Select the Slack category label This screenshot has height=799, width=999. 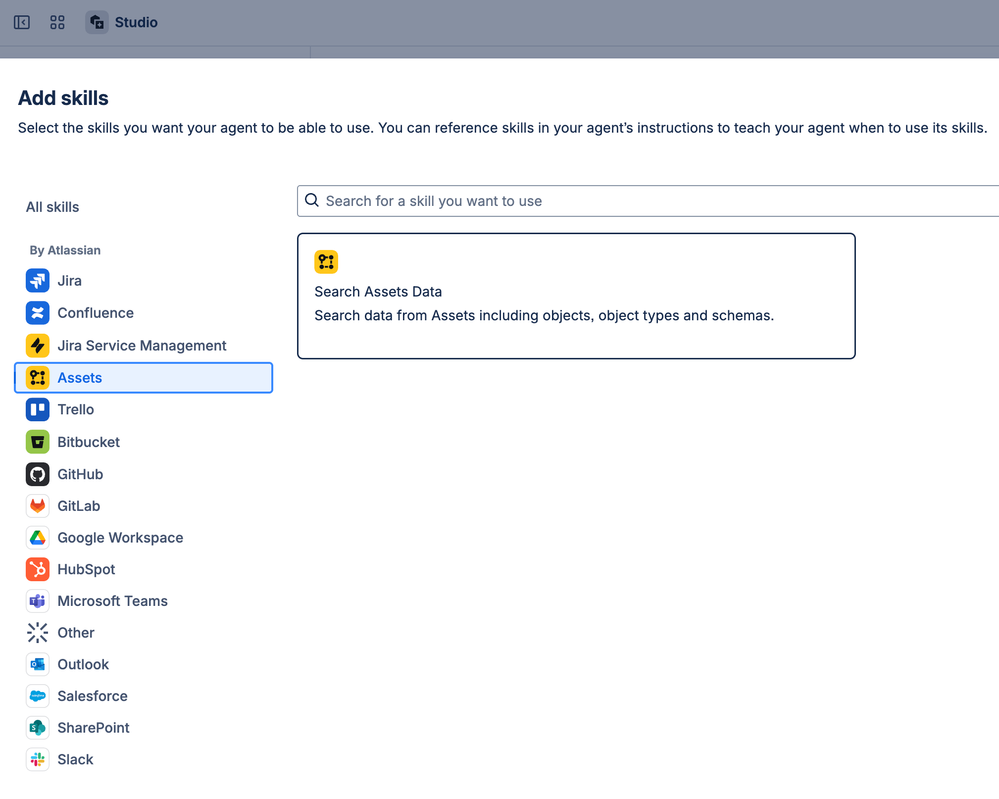pos(75,759)
